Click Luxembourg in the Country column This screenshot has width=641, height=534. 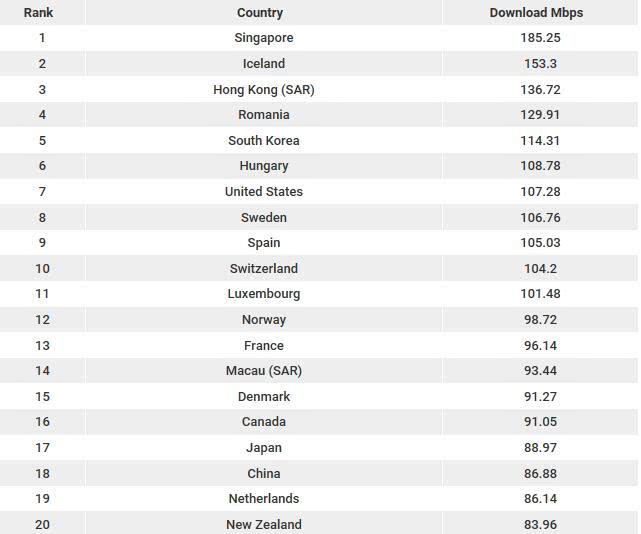point(263,294)
